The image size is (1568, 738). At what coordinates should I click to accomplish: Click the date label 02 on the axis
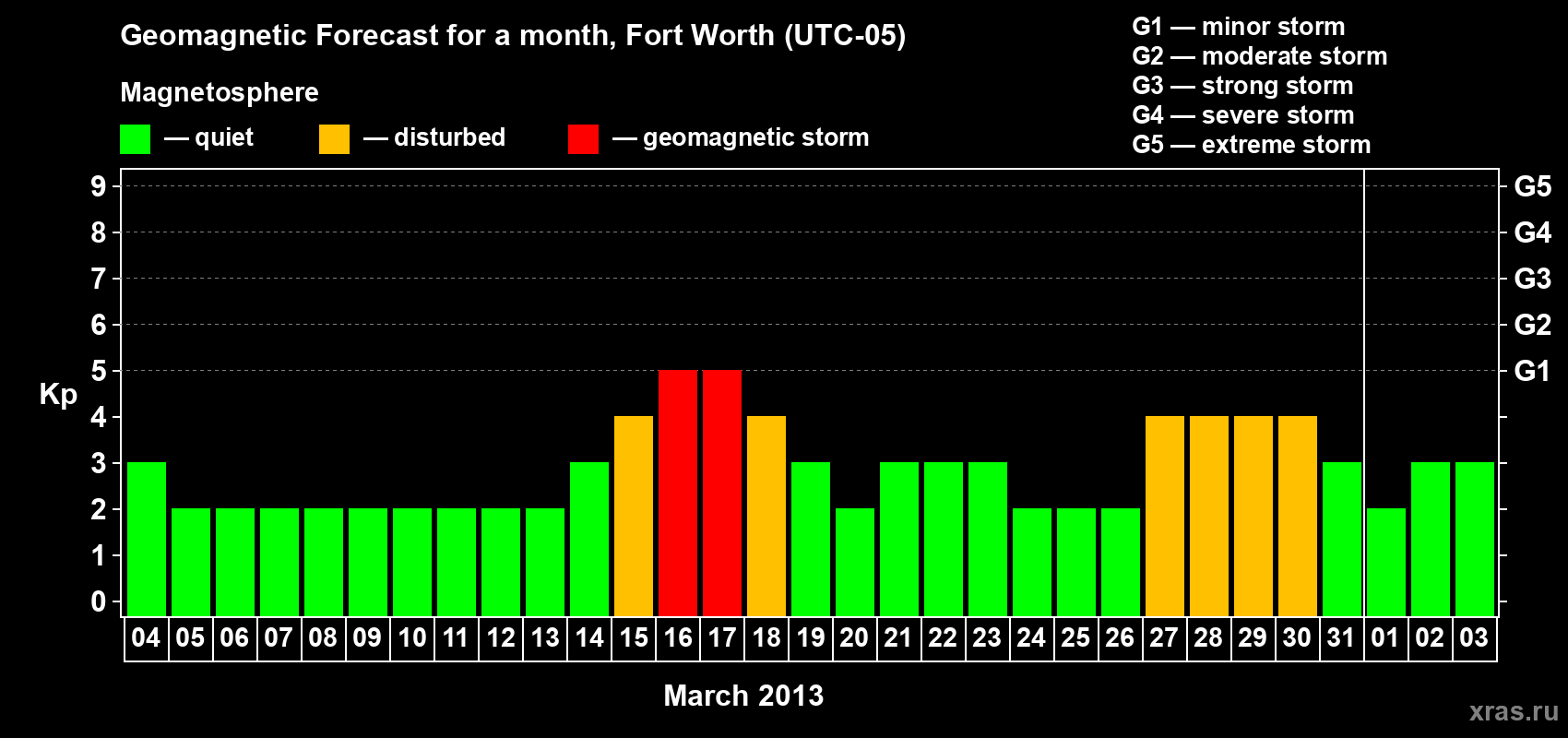[x=1430, y=637]
